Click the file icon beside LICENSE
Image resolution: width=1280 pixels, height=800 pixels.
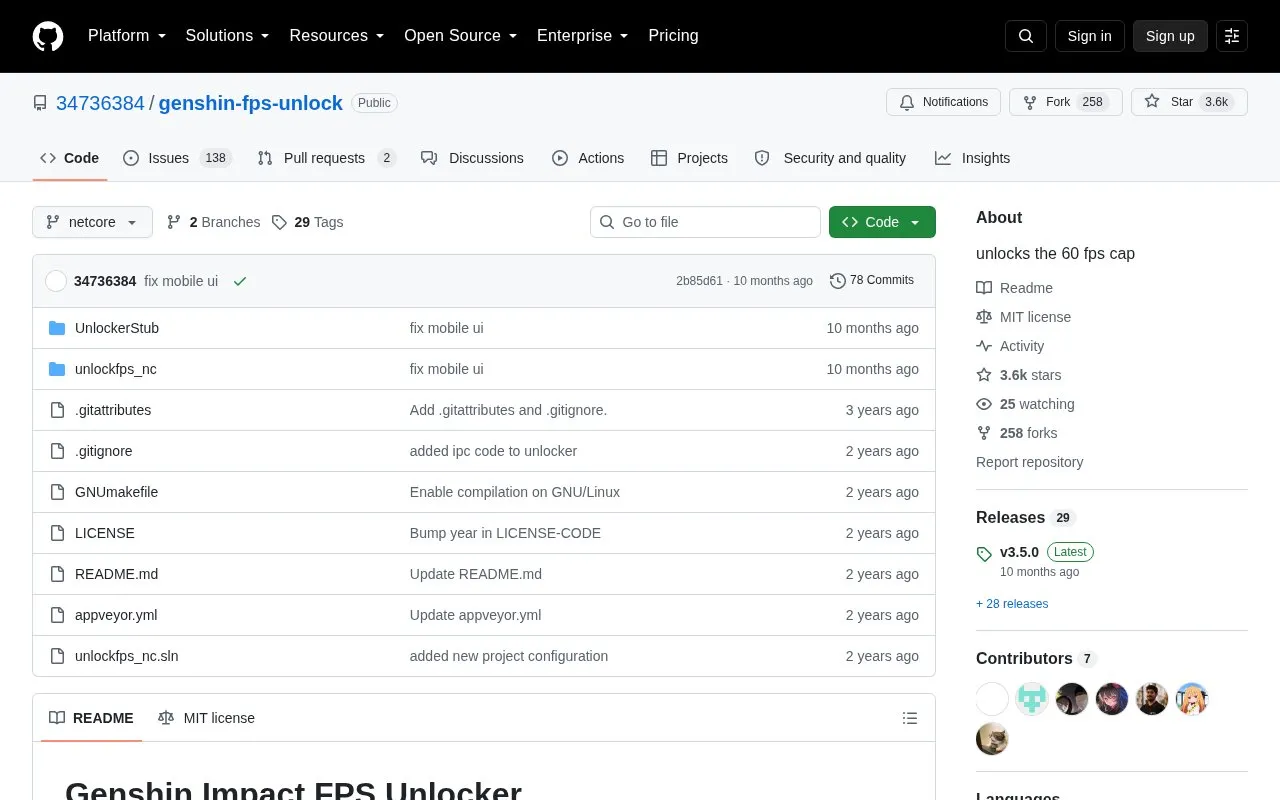[57, 533]
